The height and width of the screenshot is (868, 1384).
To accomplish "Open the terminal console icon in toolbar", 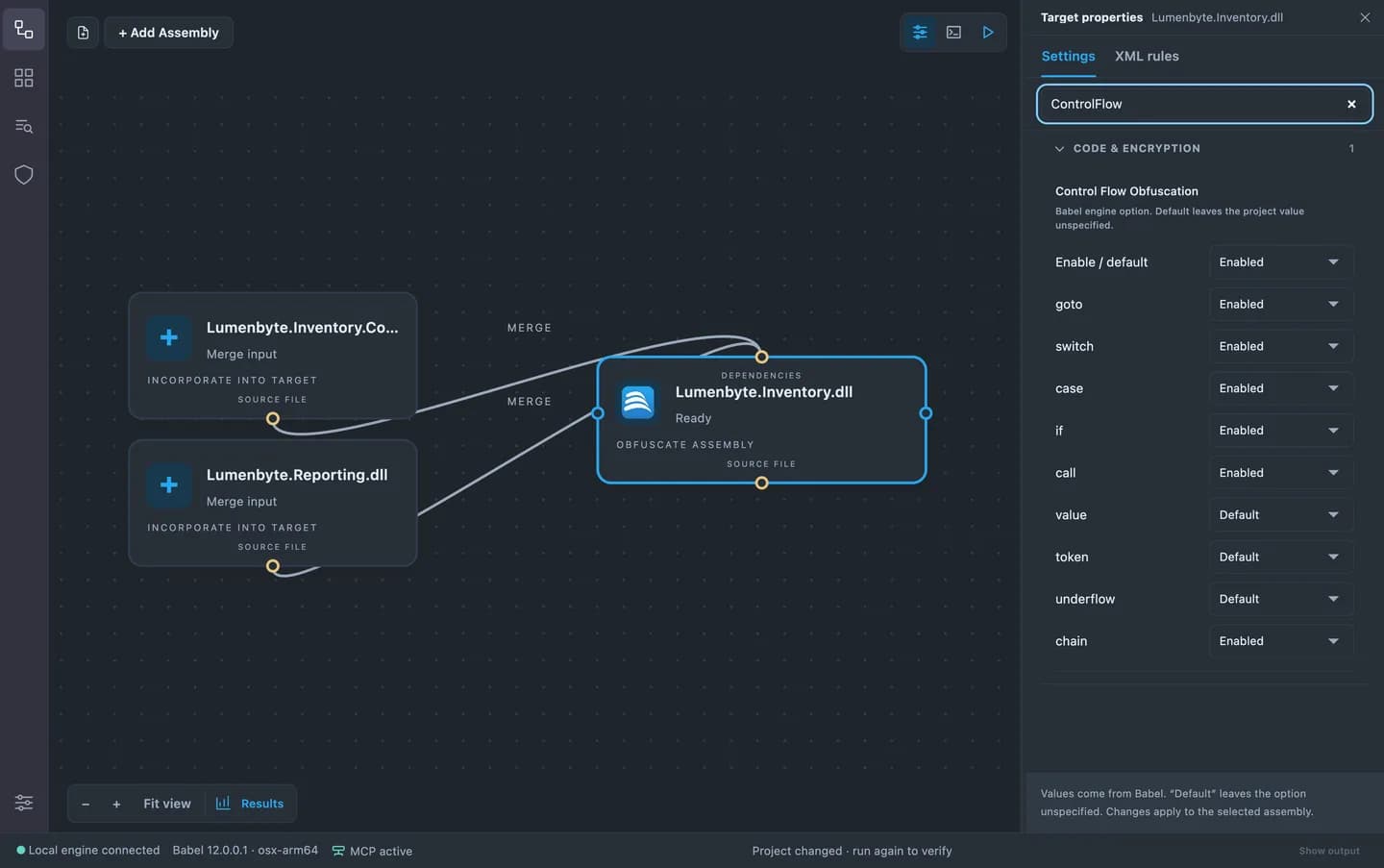I will (x=953, y=33).
